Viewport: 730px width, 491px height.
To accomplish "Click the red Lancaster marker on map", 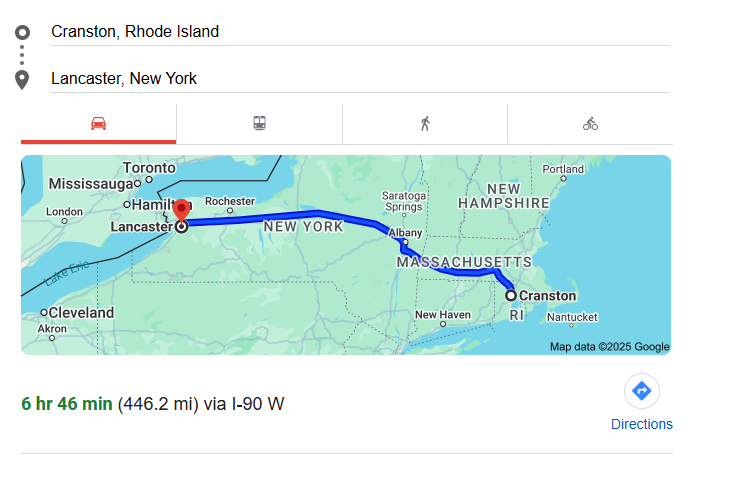I will [x=182, y=211].
